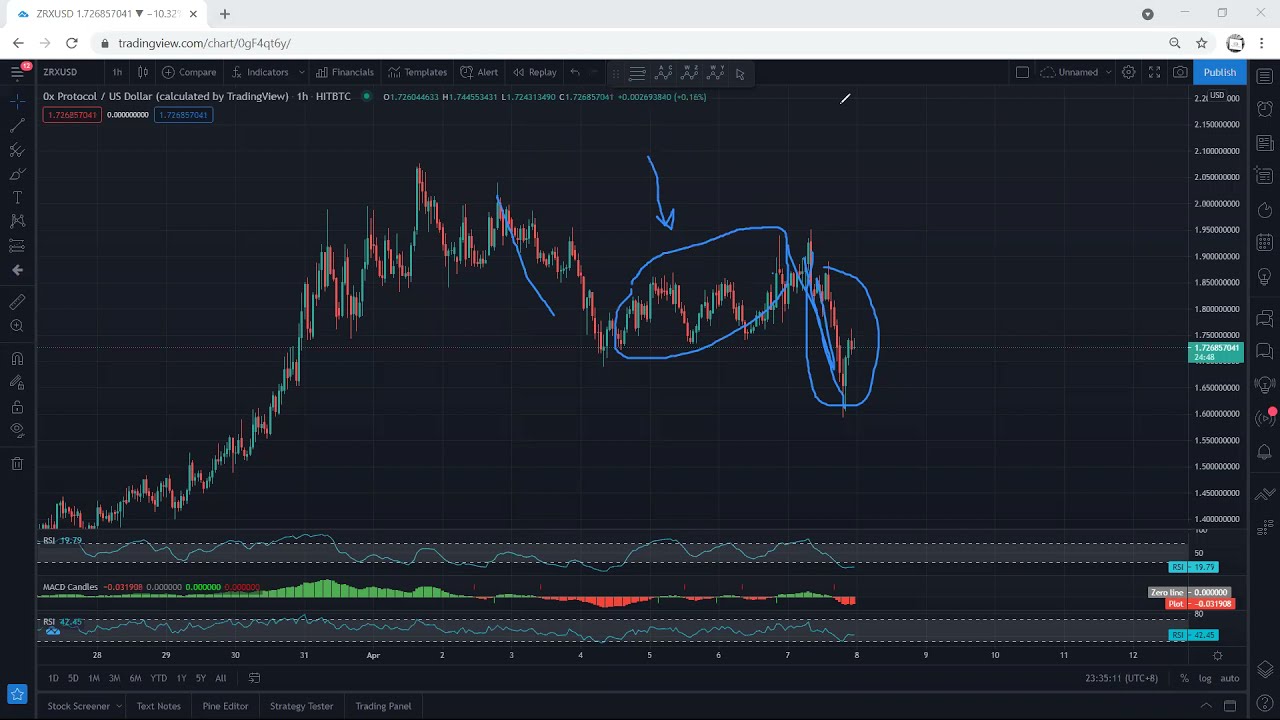
Task: Select the 1Y date range
Action: (x=181, y=678)
